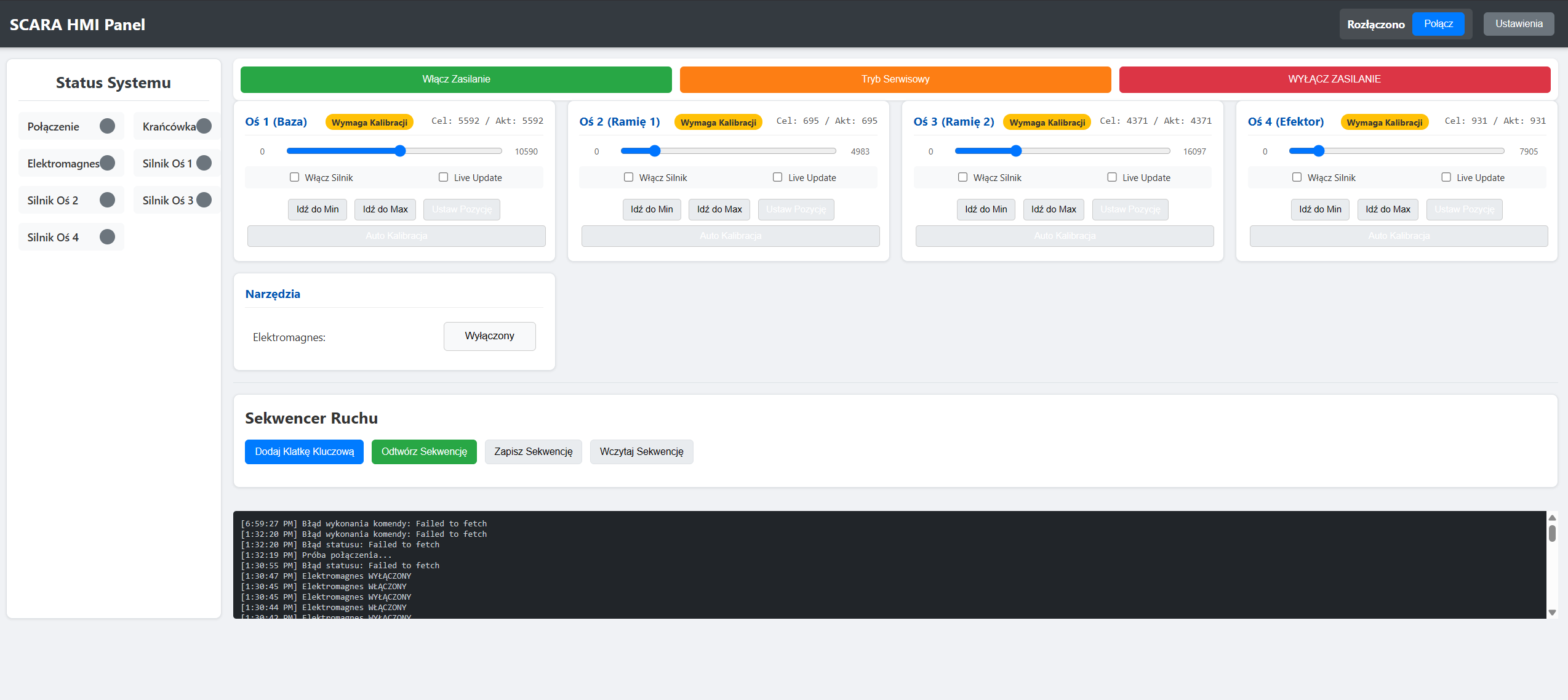Click Włącz Zasilanie green button
1568x700 pixels.
click(456, 79)
